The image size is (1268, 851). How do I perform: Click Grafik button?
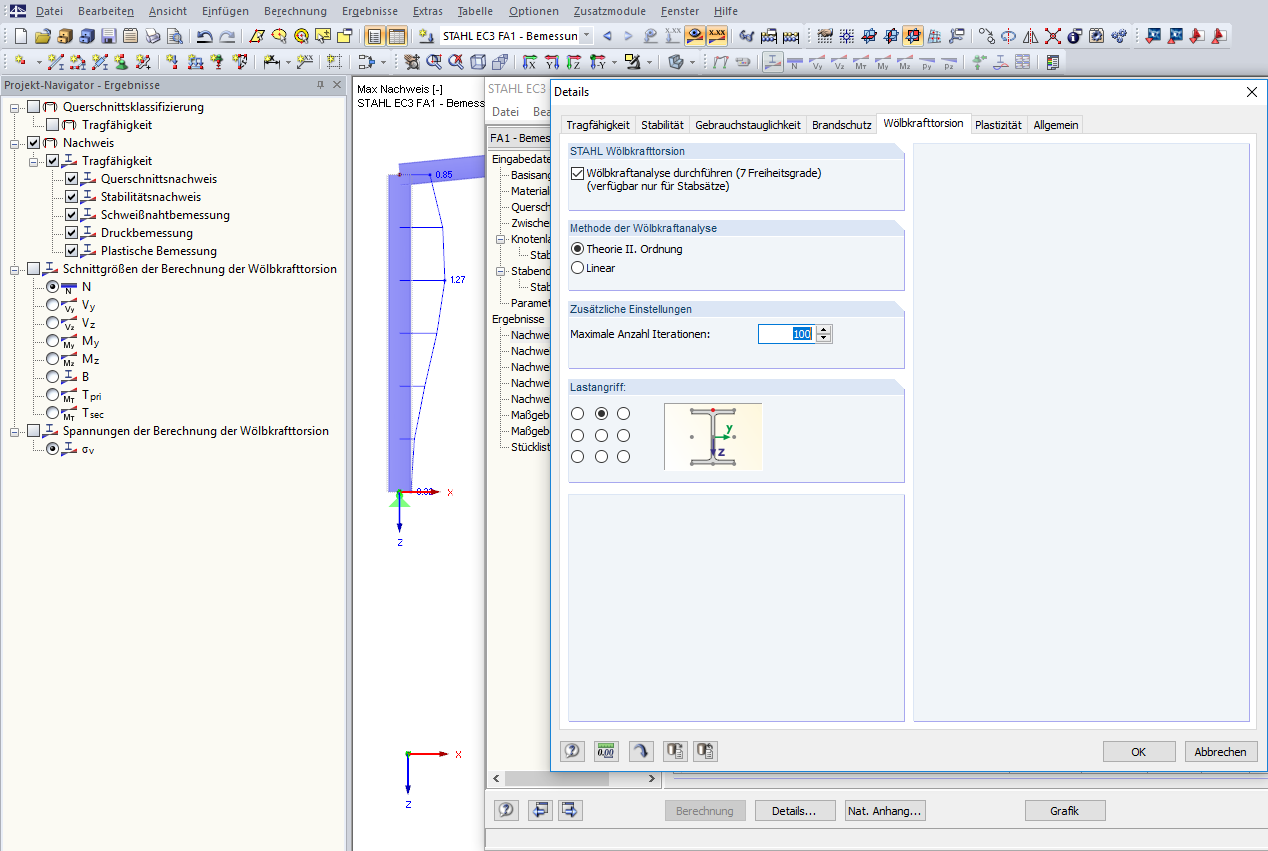(1065, 811)
